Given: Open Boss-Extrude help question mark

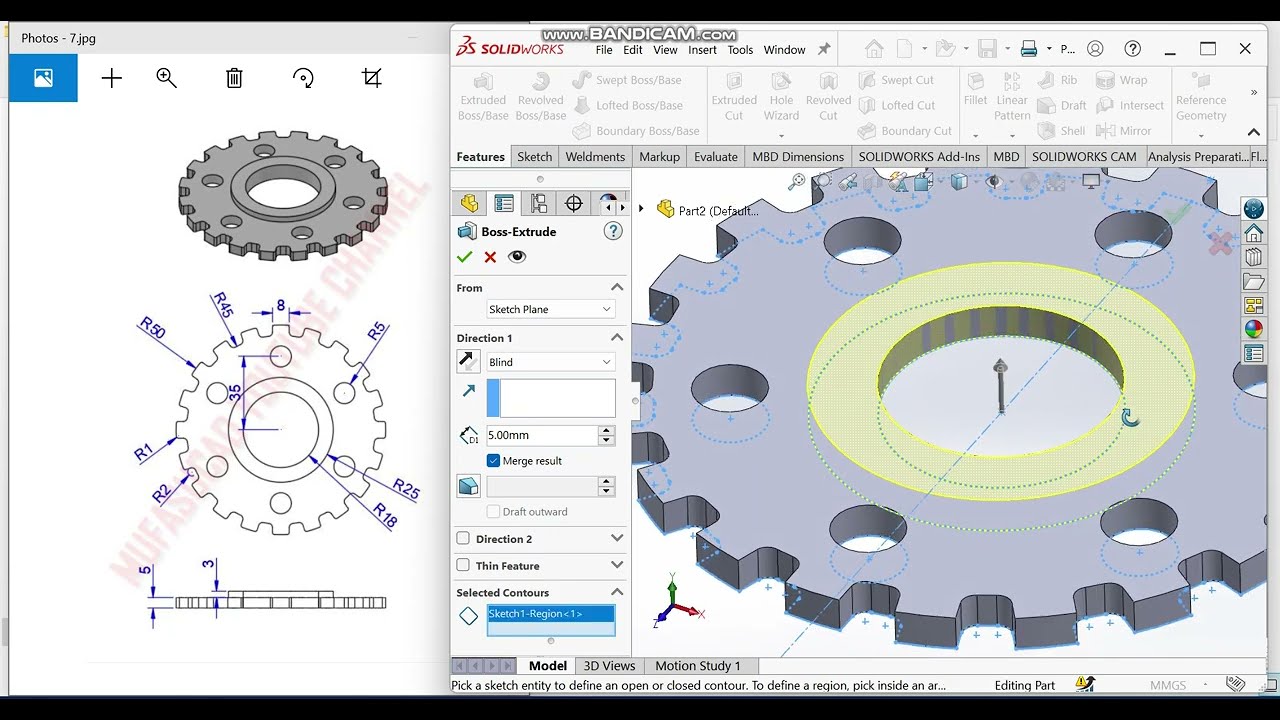Looking at the screenshot, I should [x=613, y=231].
